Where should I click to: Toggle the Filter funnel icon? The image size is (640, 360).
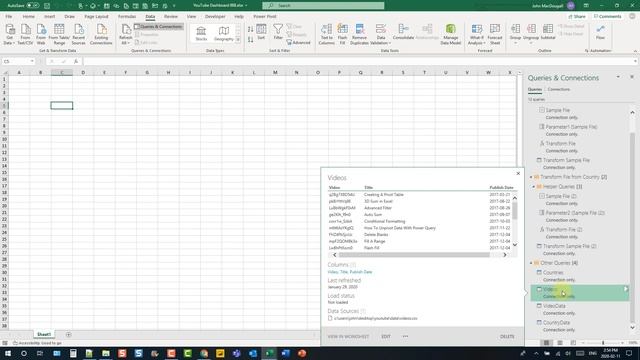278,32
